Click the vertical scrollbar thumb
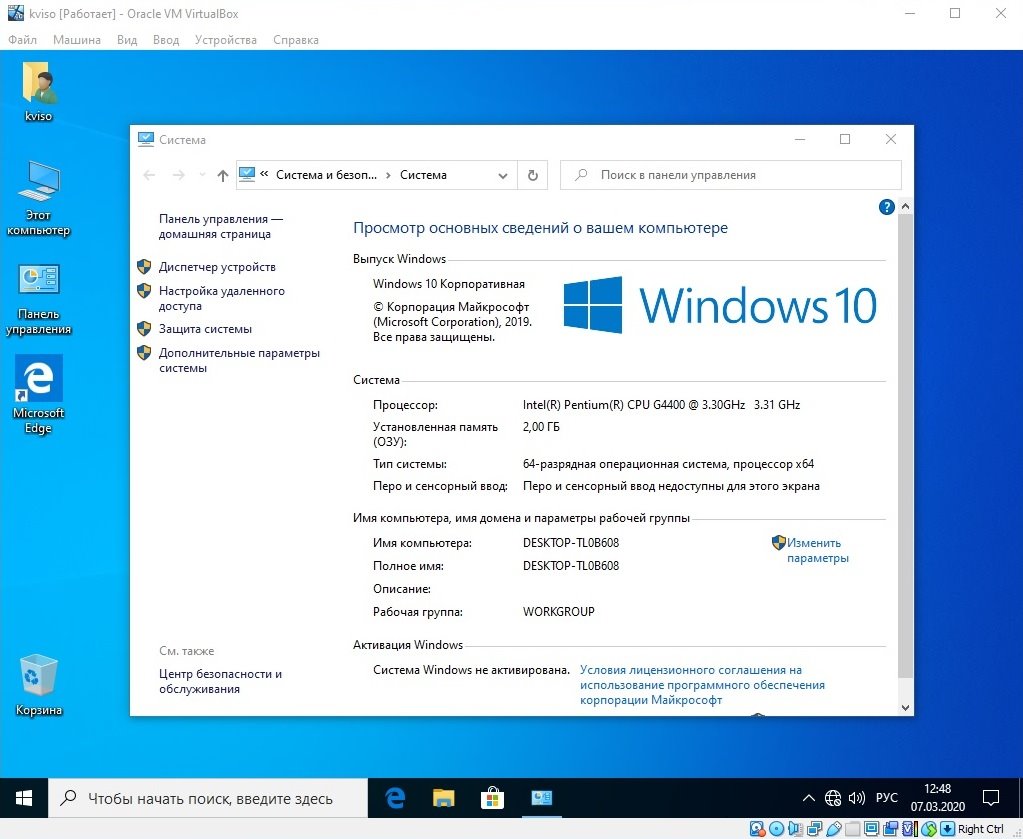Screen dimensions: 1023x839 pyautogui.click(x=905, y=446)
